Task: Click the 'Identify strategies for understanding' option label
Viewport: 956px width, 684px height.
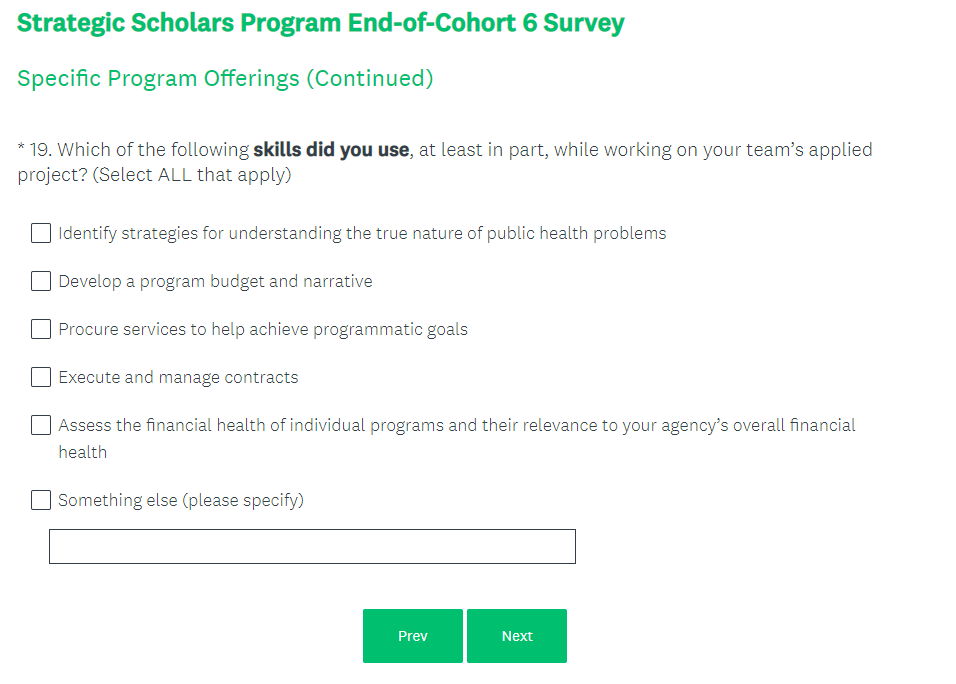Action: [362, 233]
